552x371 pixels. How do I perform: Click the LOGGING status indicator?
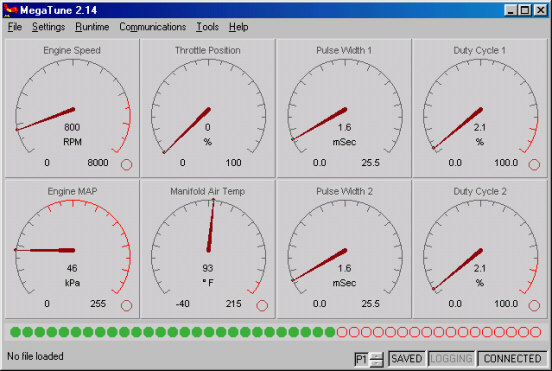point(451,359)
